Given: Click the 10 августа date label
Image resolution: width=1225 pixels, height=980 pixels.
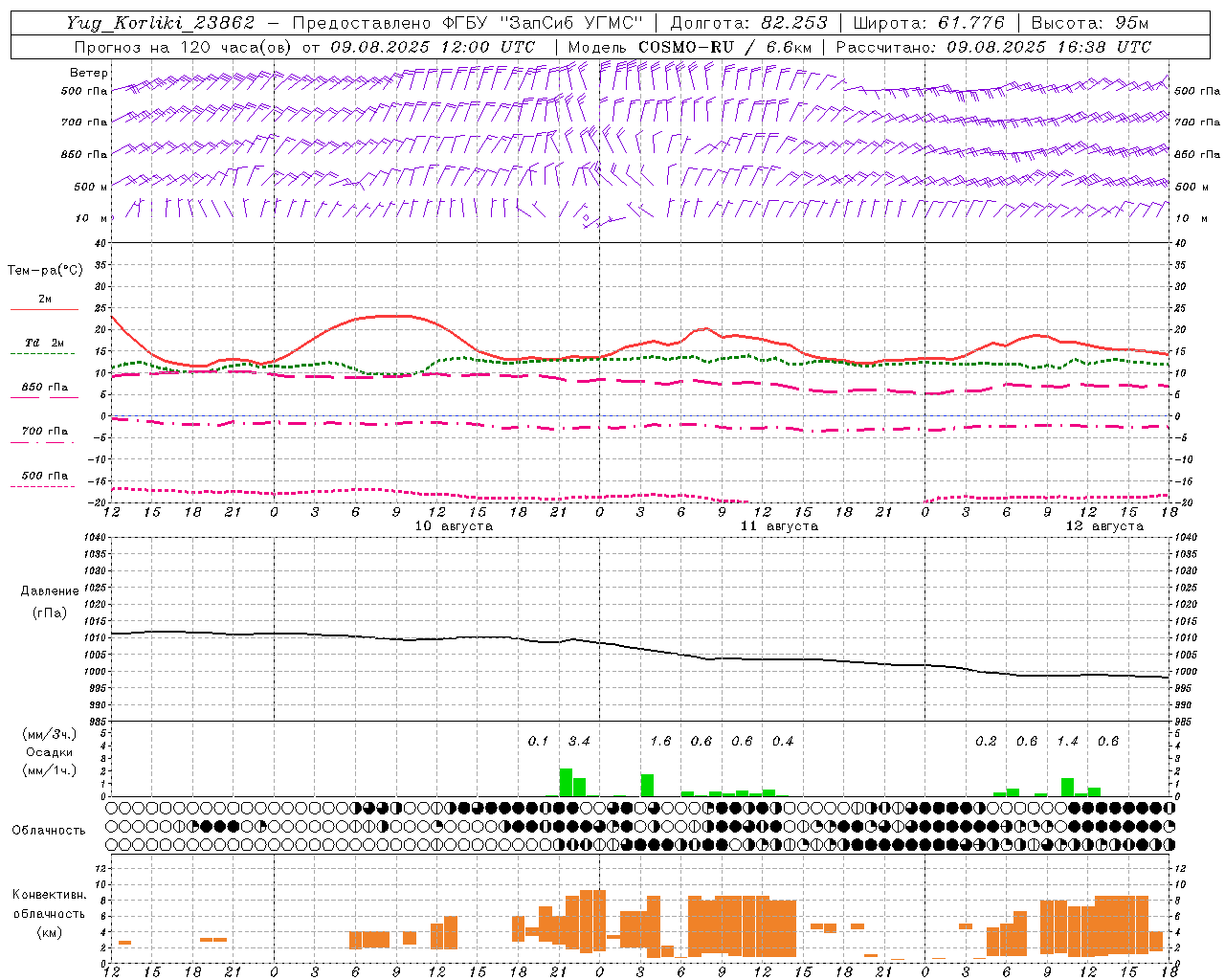Looking at the screenshot, I should pos(454,526).
